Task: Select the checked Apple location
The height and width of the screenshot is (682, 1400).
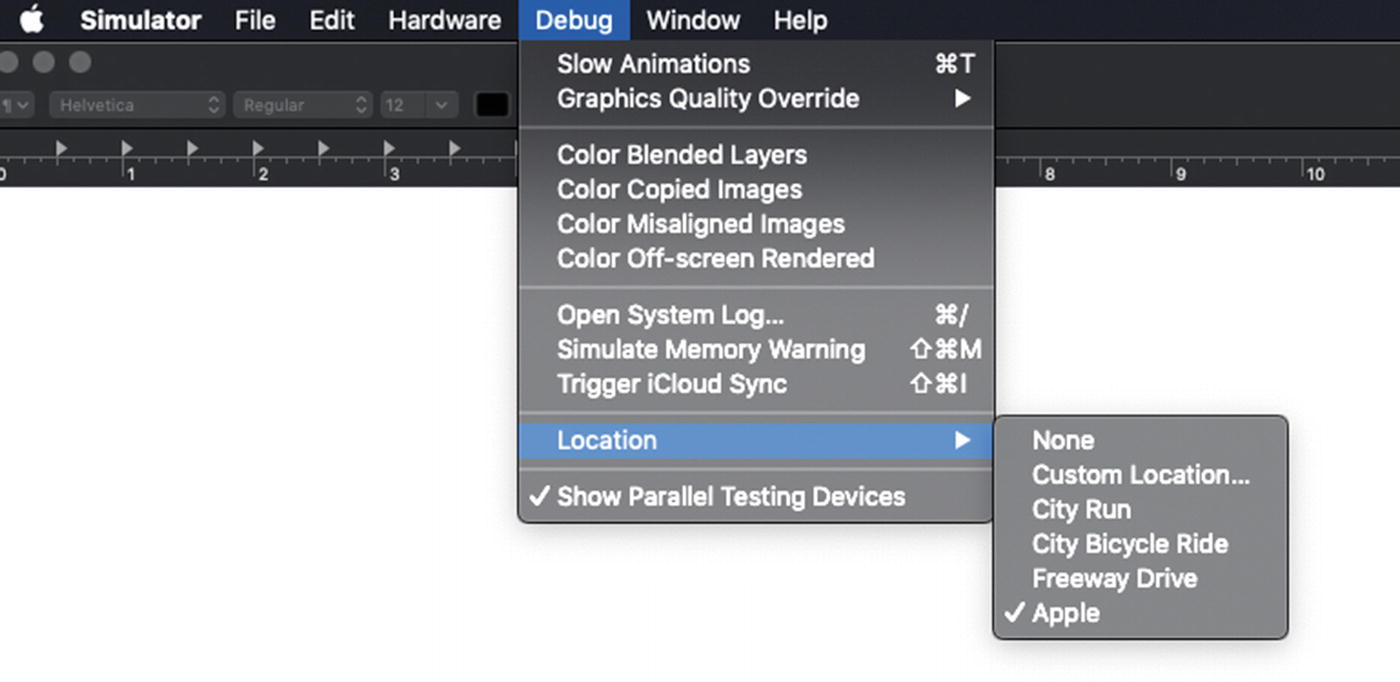Action: click(x=1066, y=613)
